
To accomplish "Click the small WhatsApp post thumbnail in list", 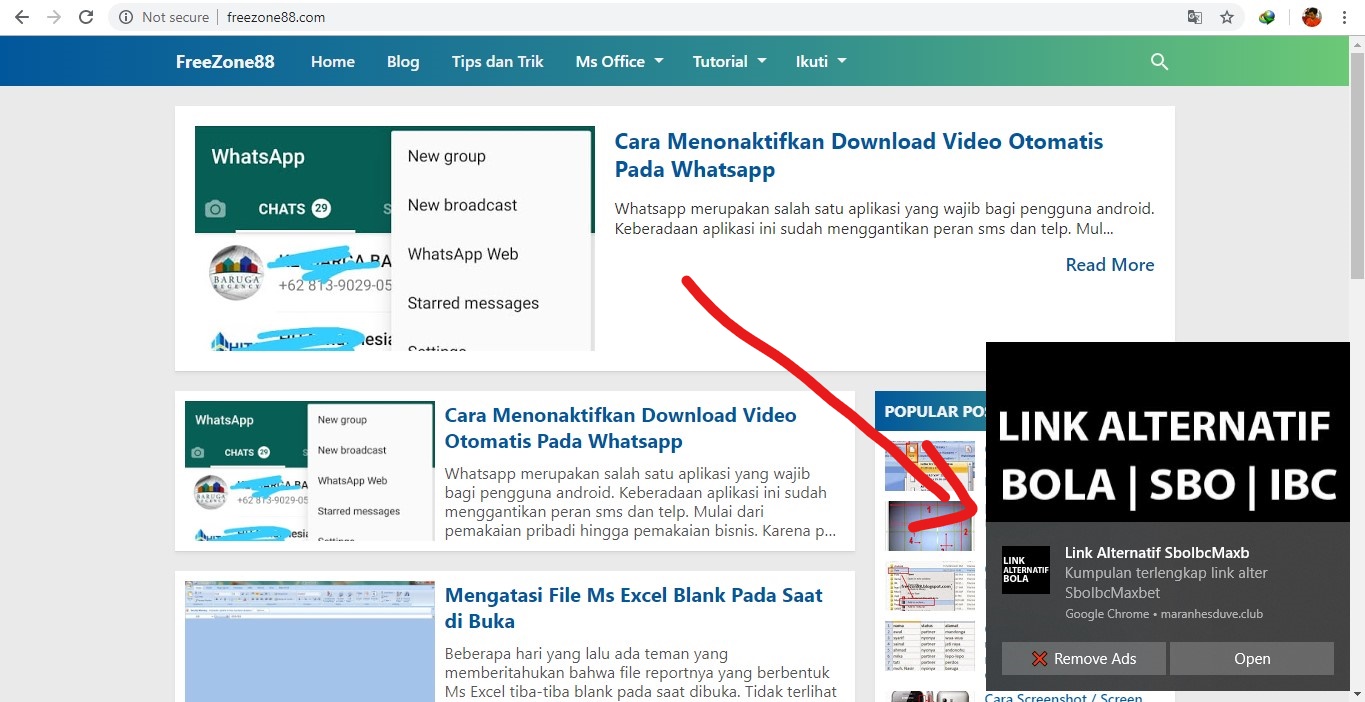I will tap(310, 471).
